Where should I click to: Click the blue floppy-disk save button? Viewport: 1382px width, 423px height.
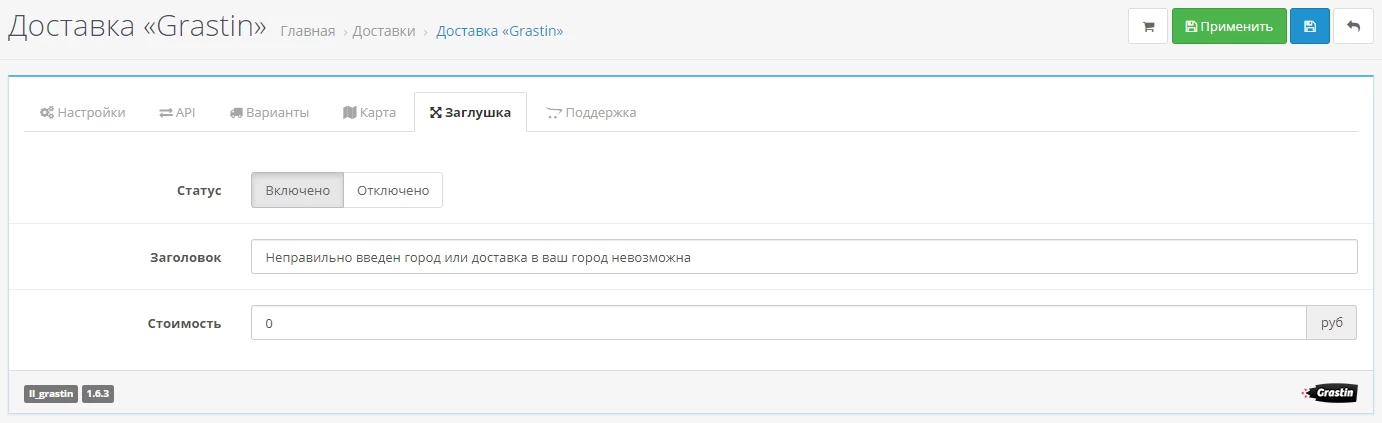pos(1310,27)
